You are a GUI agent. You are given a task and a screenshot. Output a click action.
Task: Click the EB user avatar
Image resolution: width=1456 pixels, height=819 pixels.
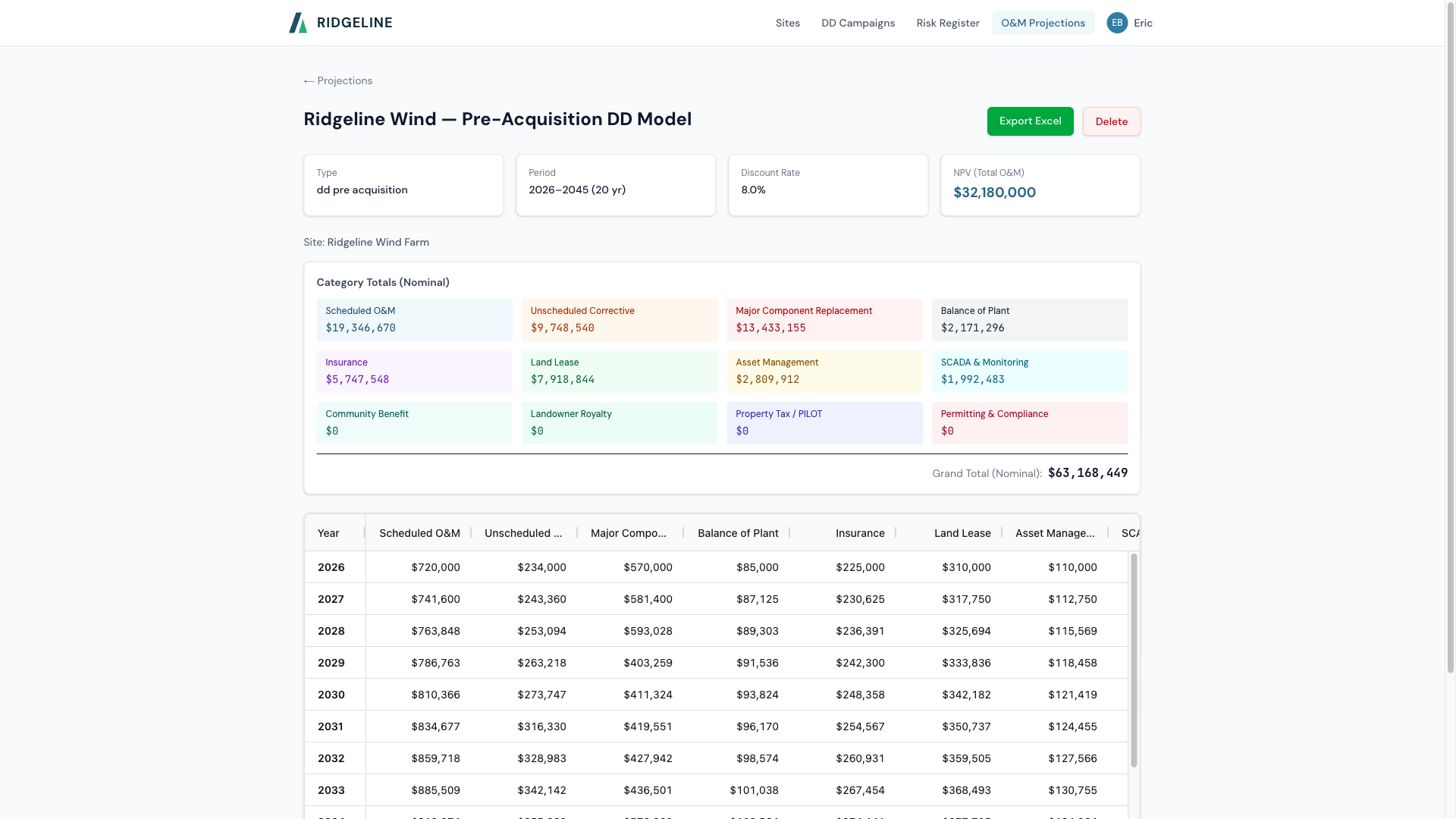[x=1117, y=23]
